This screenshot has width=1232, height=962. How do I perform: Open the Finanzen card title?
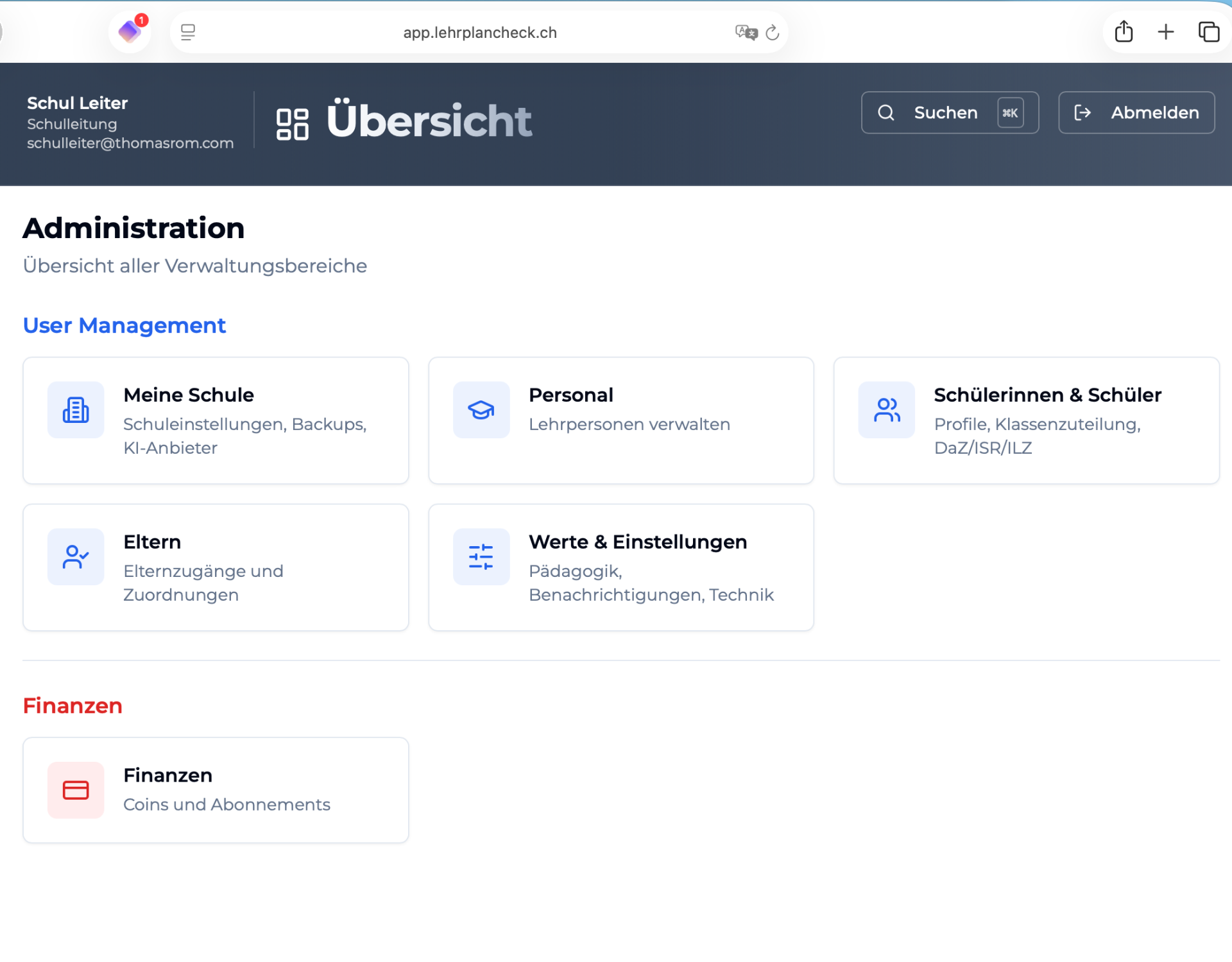click(x=167, y=775)
